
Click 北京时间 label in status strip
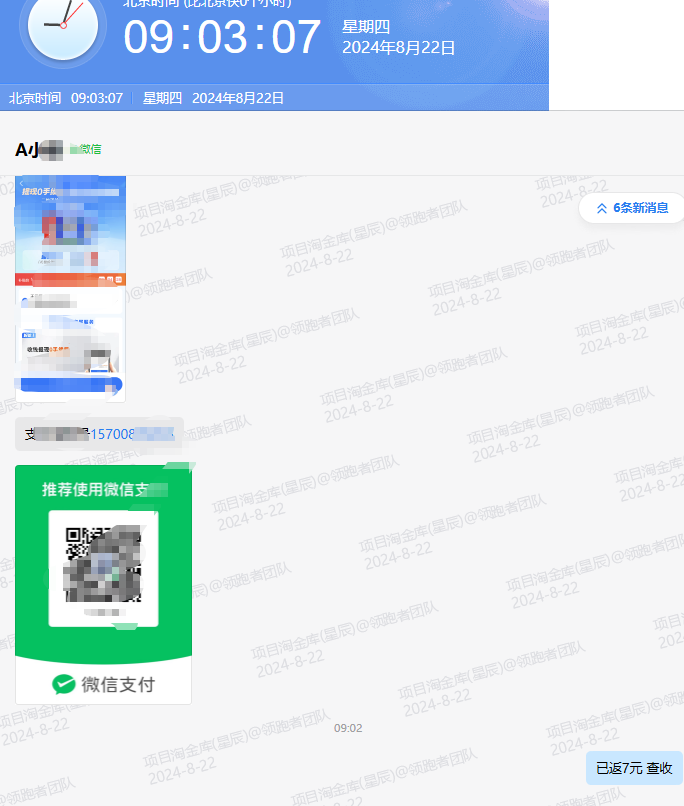click(35, 98)
